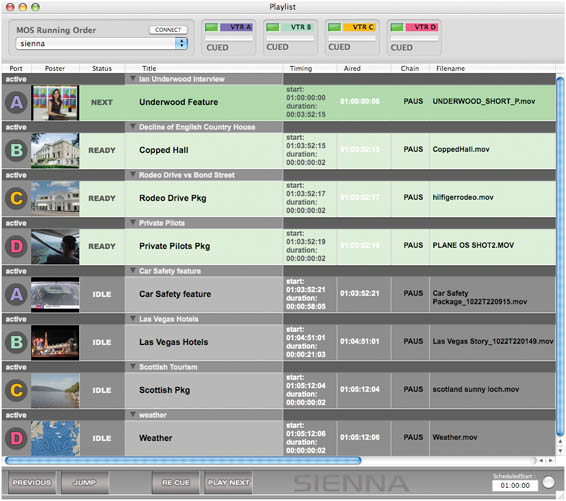Click the CONNECT button

(168, 30)
